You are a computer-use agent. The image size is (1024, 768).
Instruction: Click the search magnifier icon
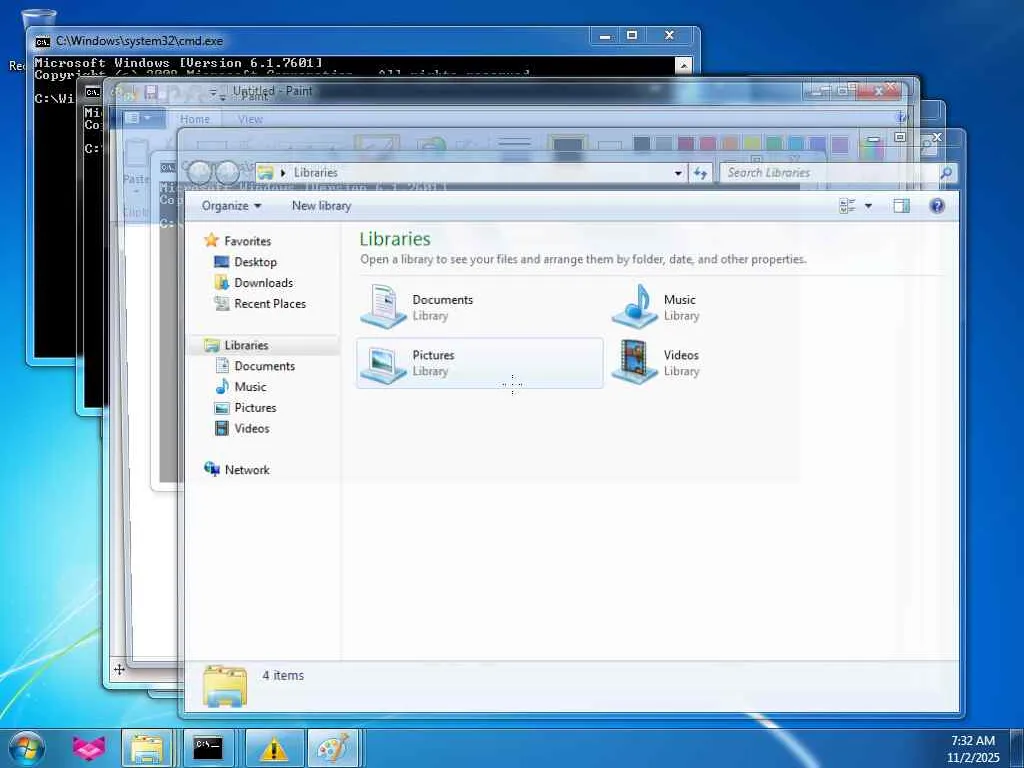pos(946,172)
